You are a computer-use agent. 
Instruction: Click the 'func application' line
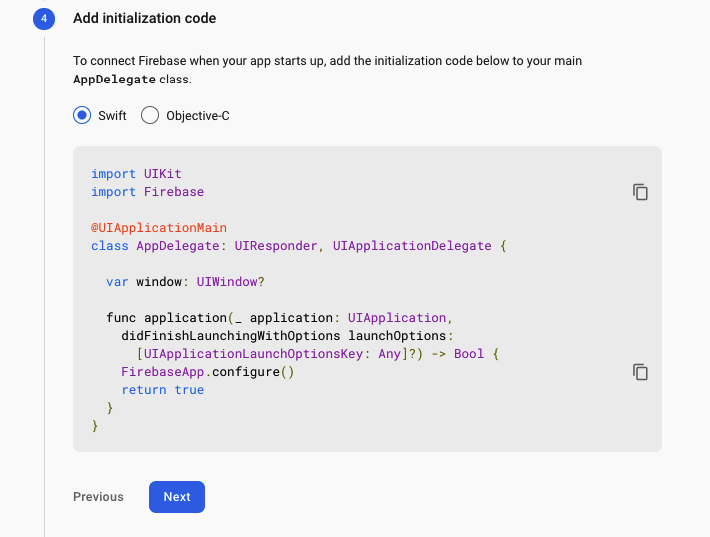pos(279,318)
